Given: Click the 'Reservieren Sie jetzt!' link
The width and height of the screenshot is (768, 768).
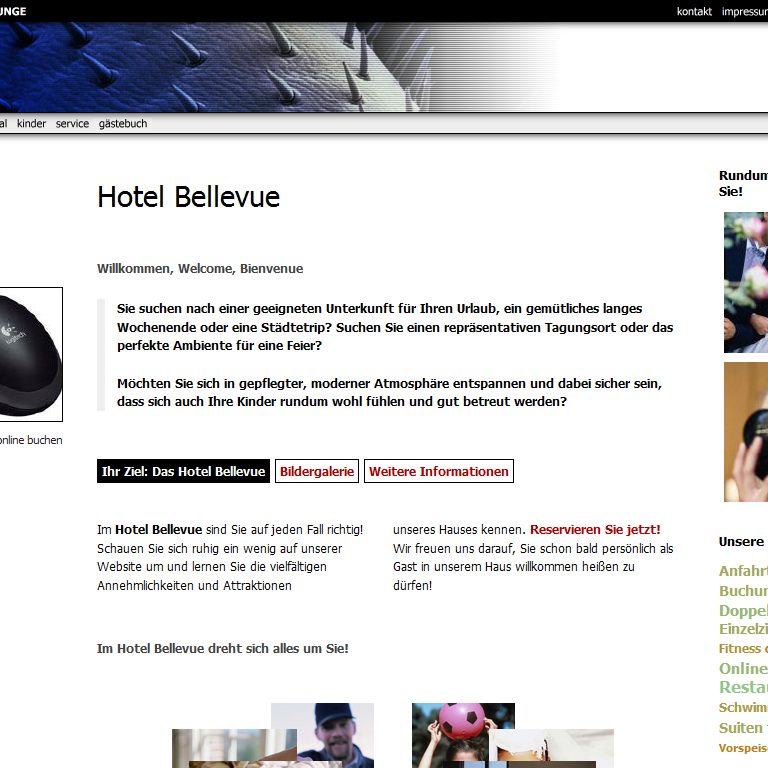Looking at the screenshot, I should point(595,529).
